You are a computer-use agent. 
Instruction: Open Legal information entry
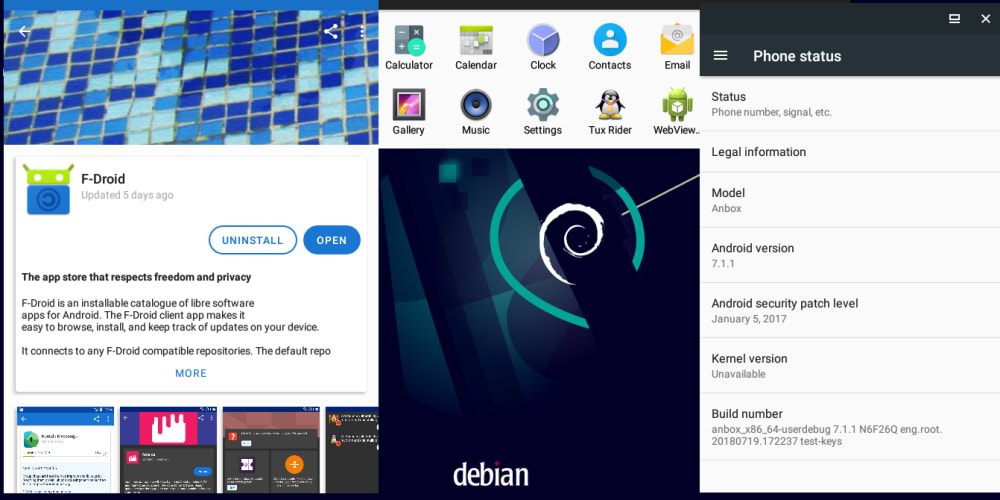[x=849, y=152]
